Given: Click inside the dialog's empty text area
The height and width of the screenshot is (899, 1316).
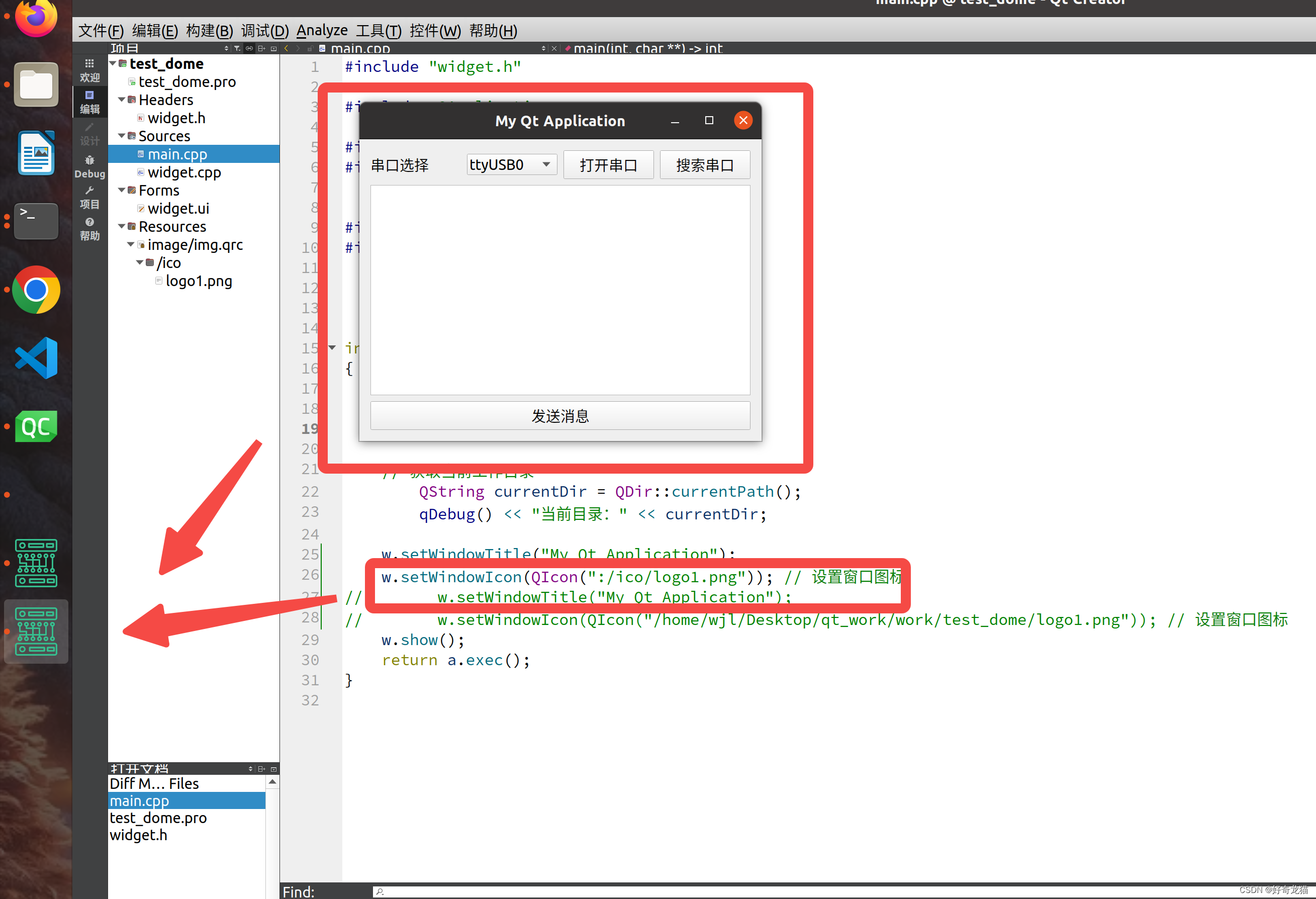Looking at the screenshot, I should pos(560,290).
